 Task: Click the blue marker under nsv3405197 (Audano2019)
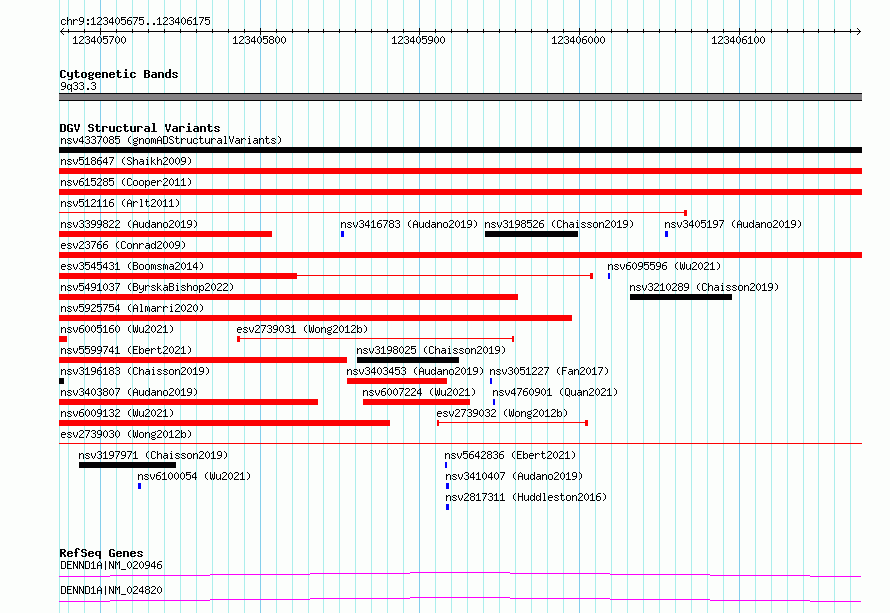[666, 234]
